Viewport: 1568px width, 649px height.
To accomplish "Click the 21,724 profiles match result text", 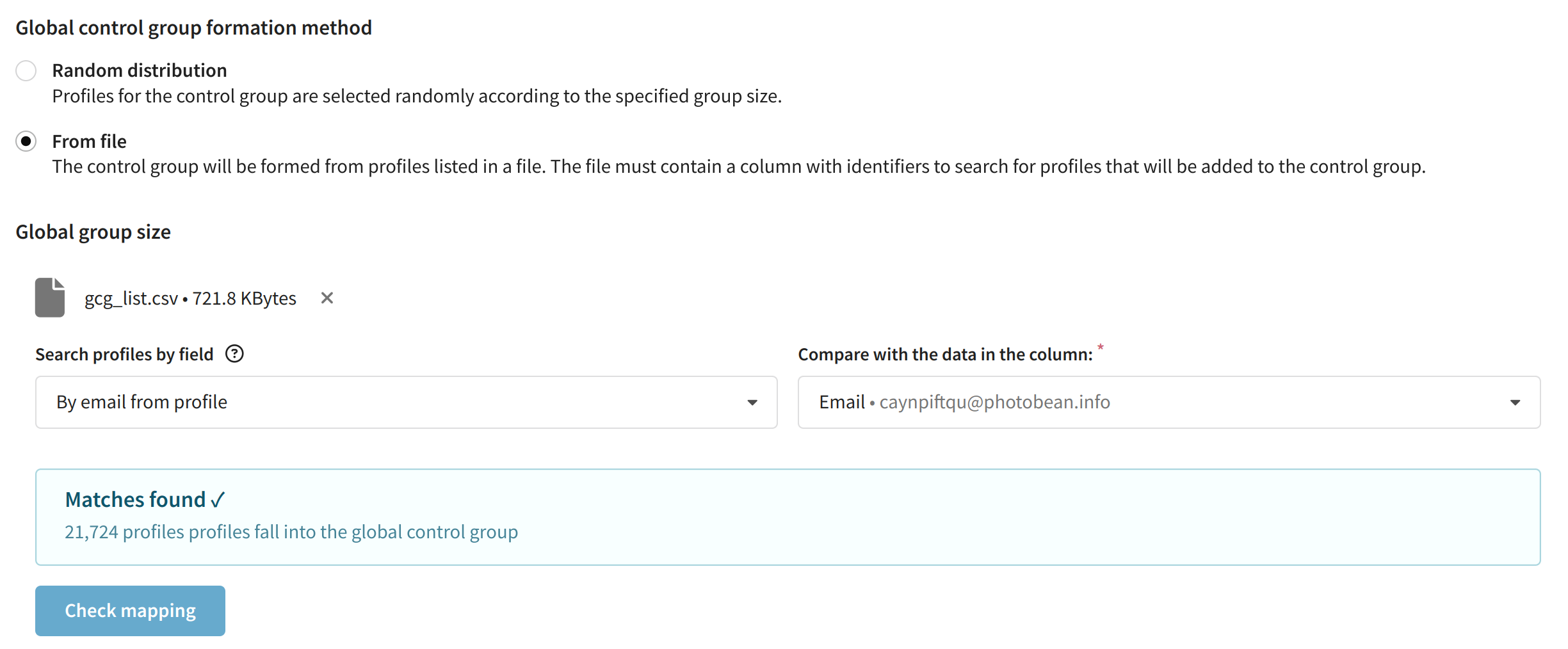I will [x=291, y=532].
